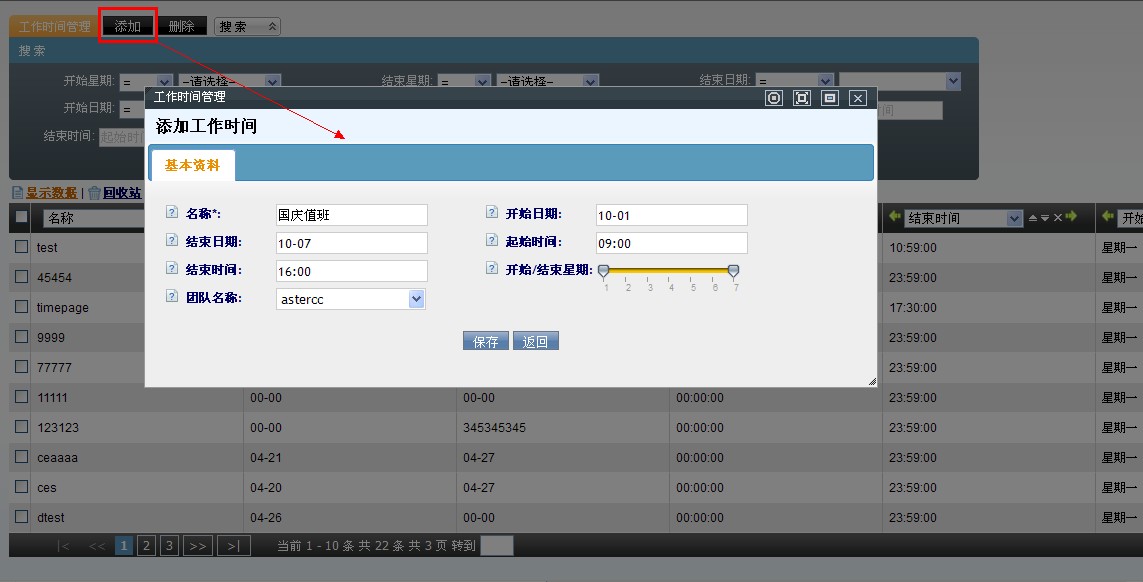Move 结束时间 column right with green arrow
The height and width of the screenshot is (582, 1143).
pyautogui.click(x=1071, y=217)
